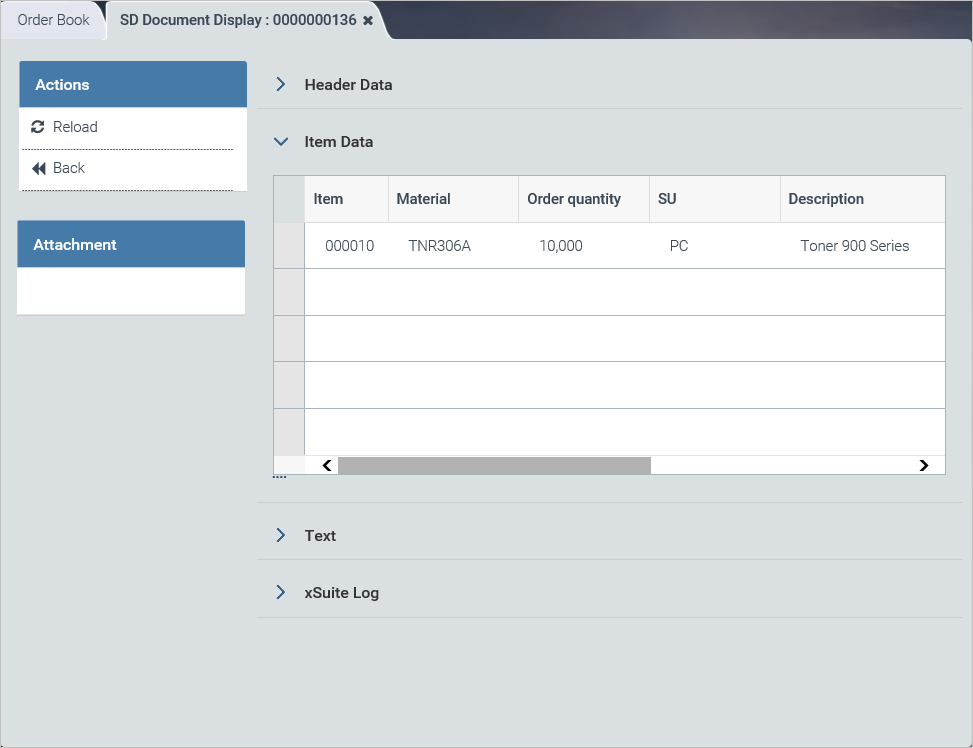Click the Back double-arrow icon
The height and width of the screenshot is (748, 973).
39,168
